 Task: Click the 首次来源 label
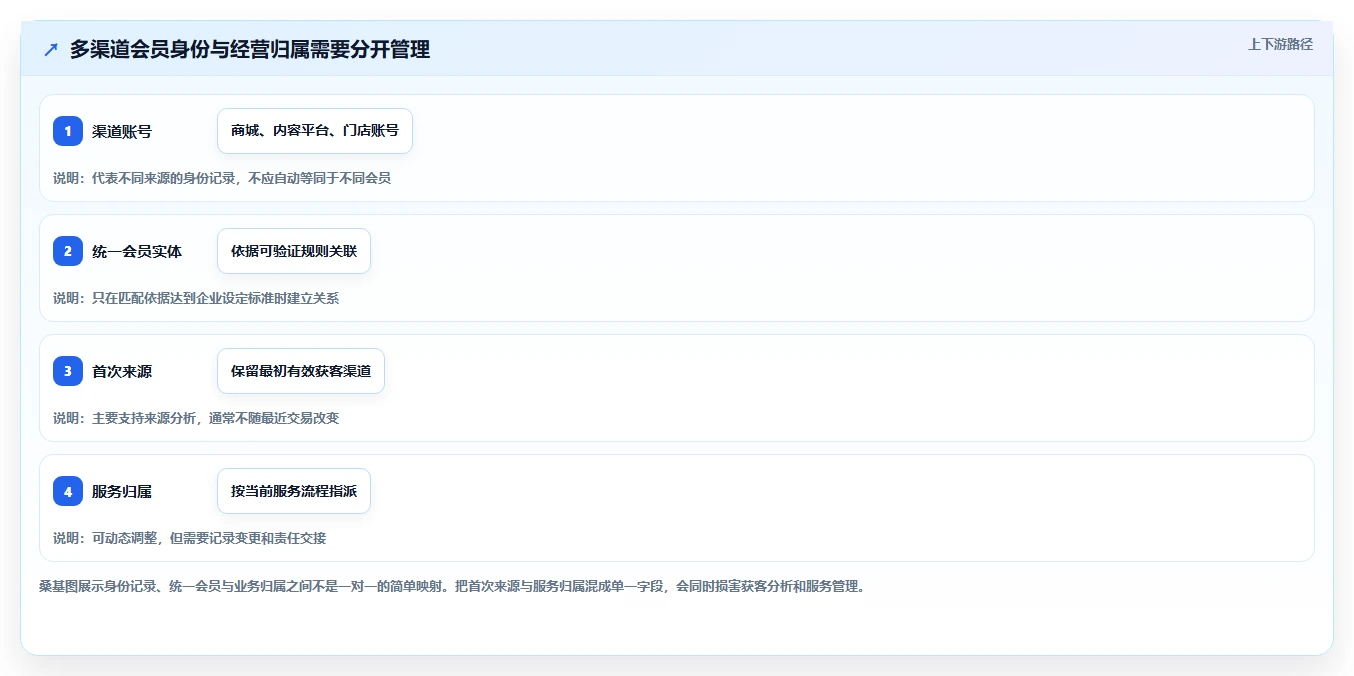click(122, 371)
